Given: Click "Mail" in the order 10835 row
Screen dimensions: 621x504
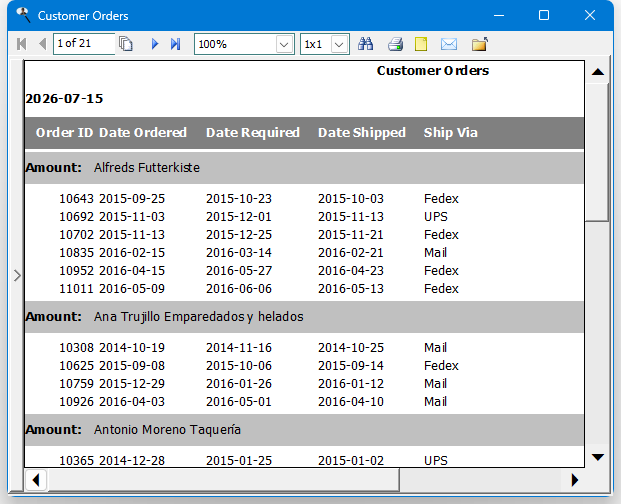Looking at the screenshot, I should pyautogui.click(x=435, y=253).
